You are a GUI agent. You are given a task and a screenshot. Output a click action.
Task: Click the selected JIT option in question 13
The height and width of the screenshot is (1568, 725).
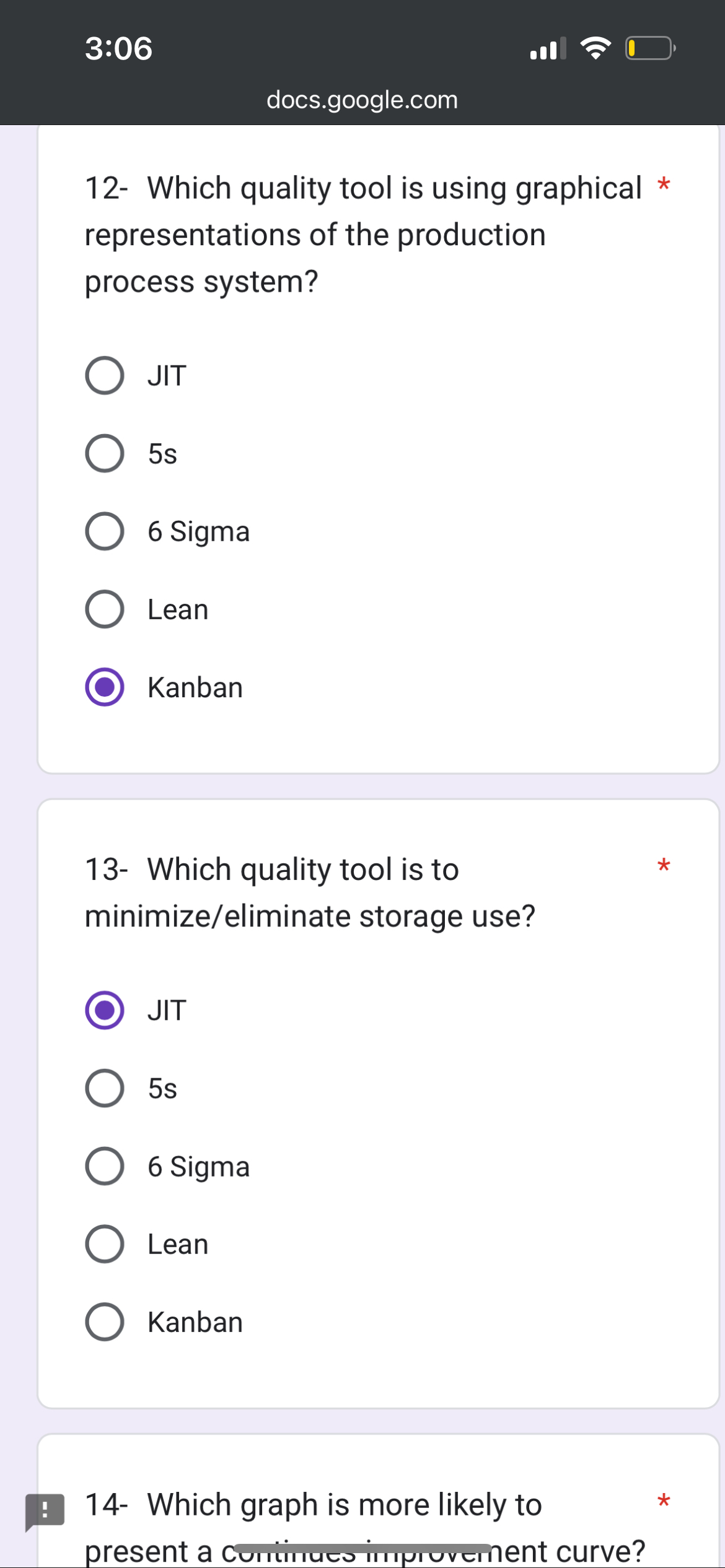(105, 1010)
